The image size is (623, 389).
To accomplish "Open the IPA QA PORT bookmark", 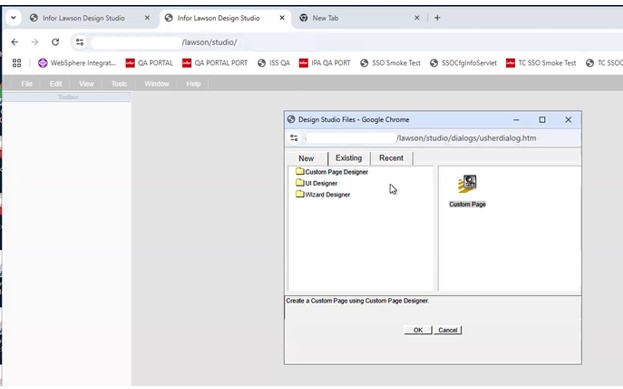I will click(x=325, y=63).
